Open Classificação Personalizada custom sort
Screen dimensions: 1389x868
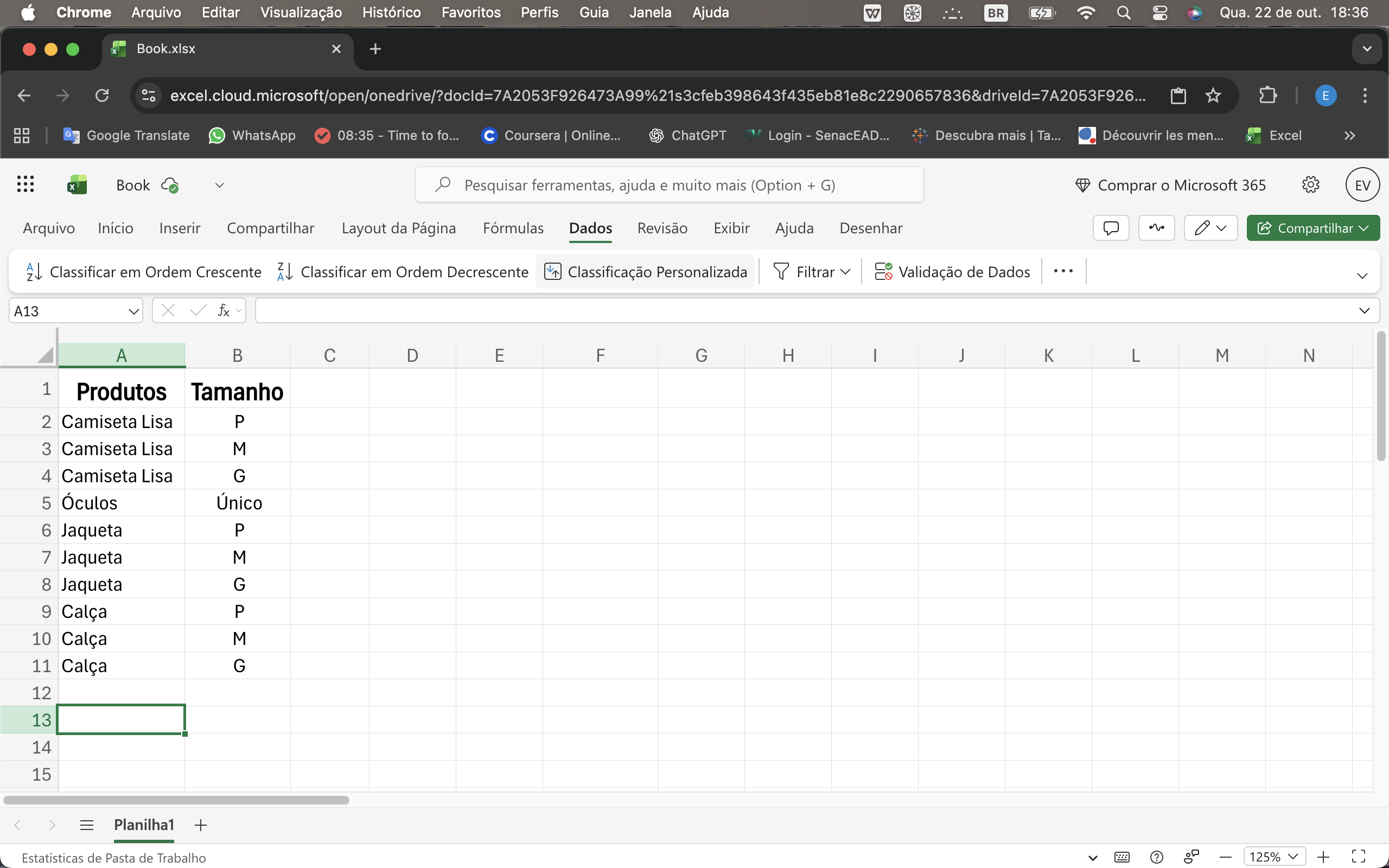[645, 272]
